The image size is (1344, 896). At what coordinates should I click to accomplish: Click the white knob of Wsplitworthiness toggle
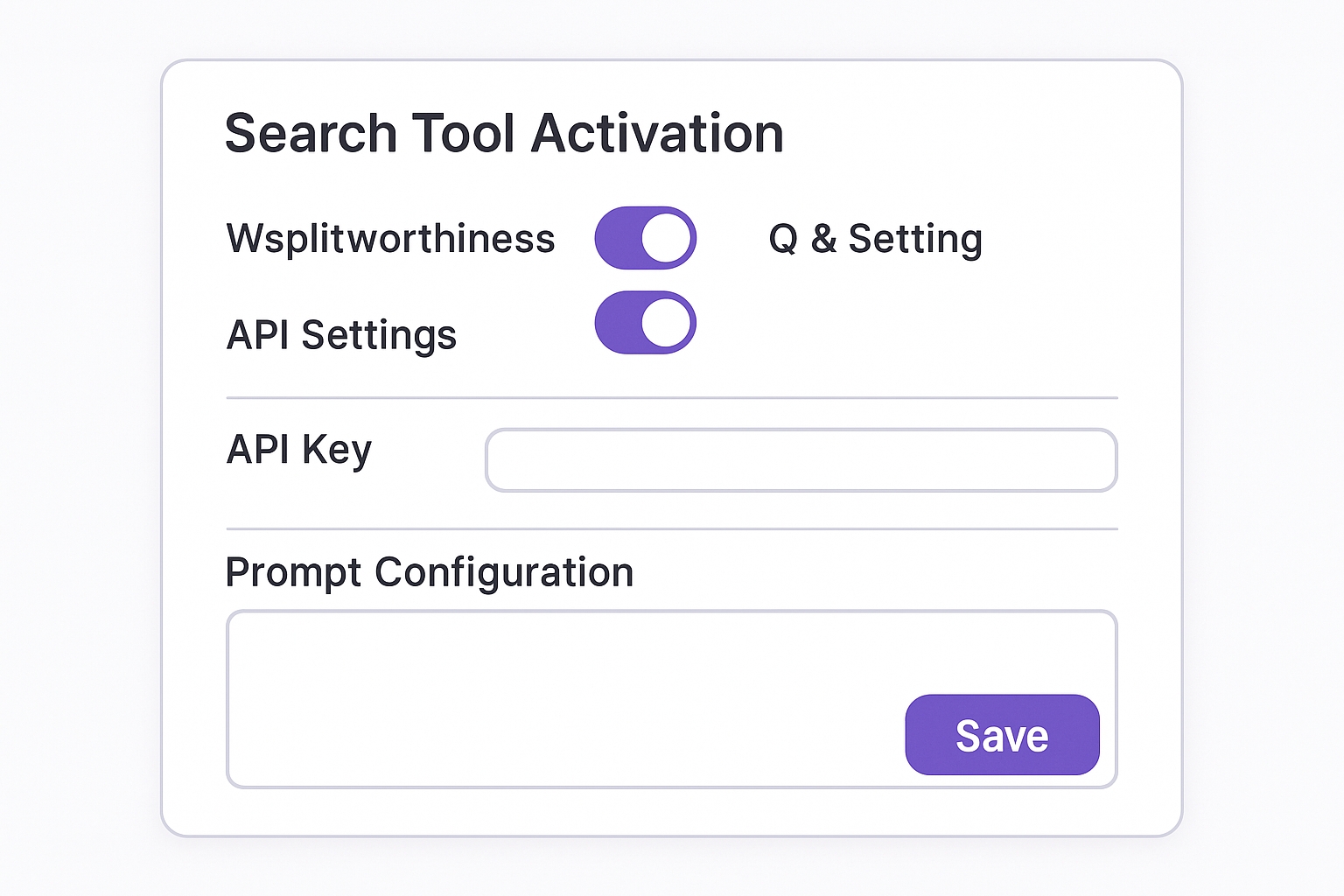[x=667, y=238]
